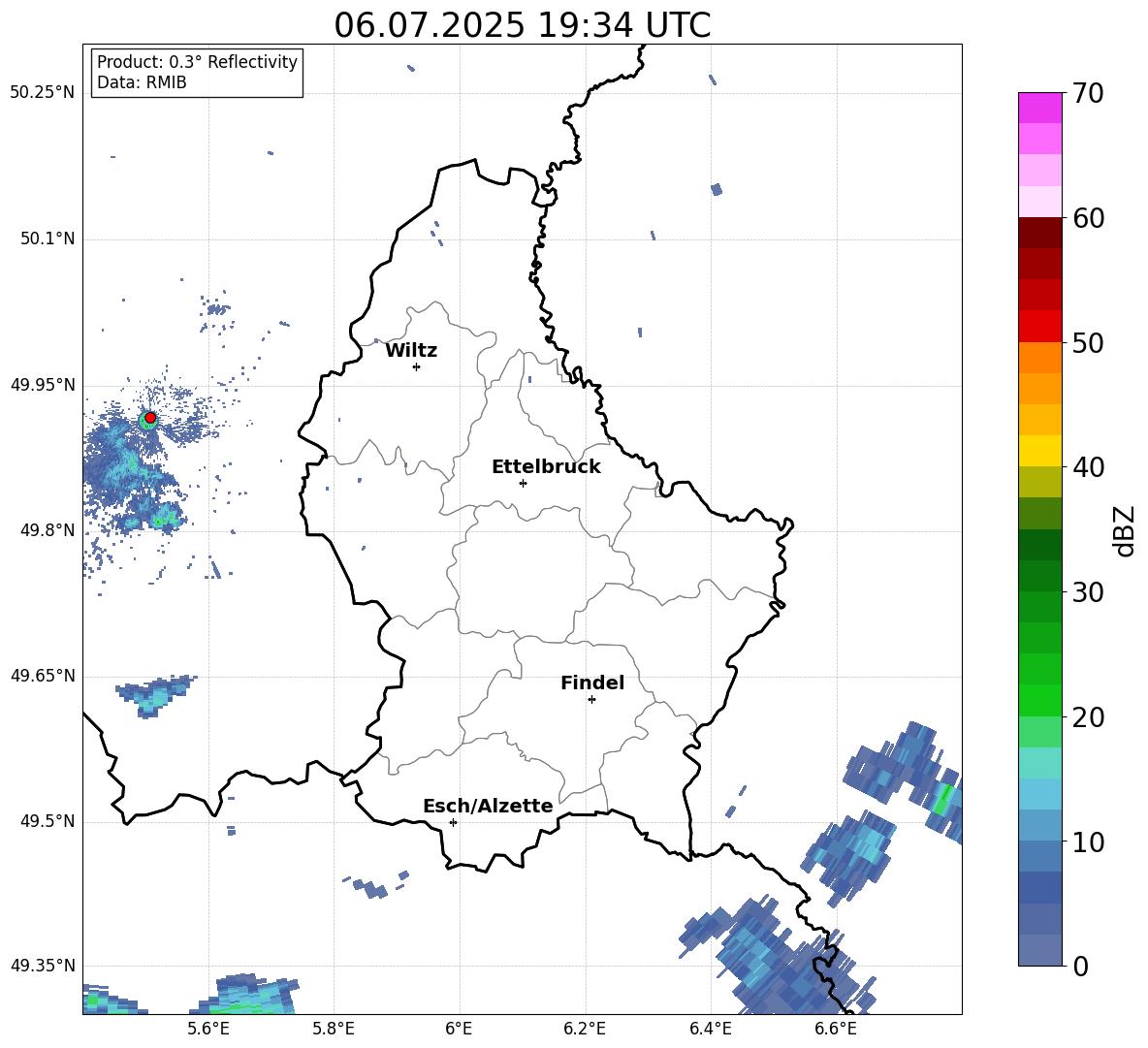The width and height of the screenshot is (1148, 1048).
Task: Click the Ettelbruck station cross marker
Action: pos(523,483)
